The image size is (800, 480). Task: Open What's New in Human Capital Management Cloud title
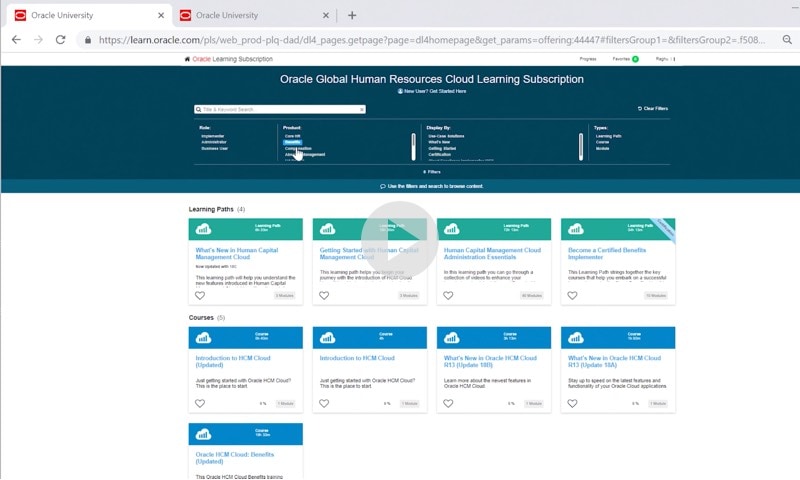[237, 254]
